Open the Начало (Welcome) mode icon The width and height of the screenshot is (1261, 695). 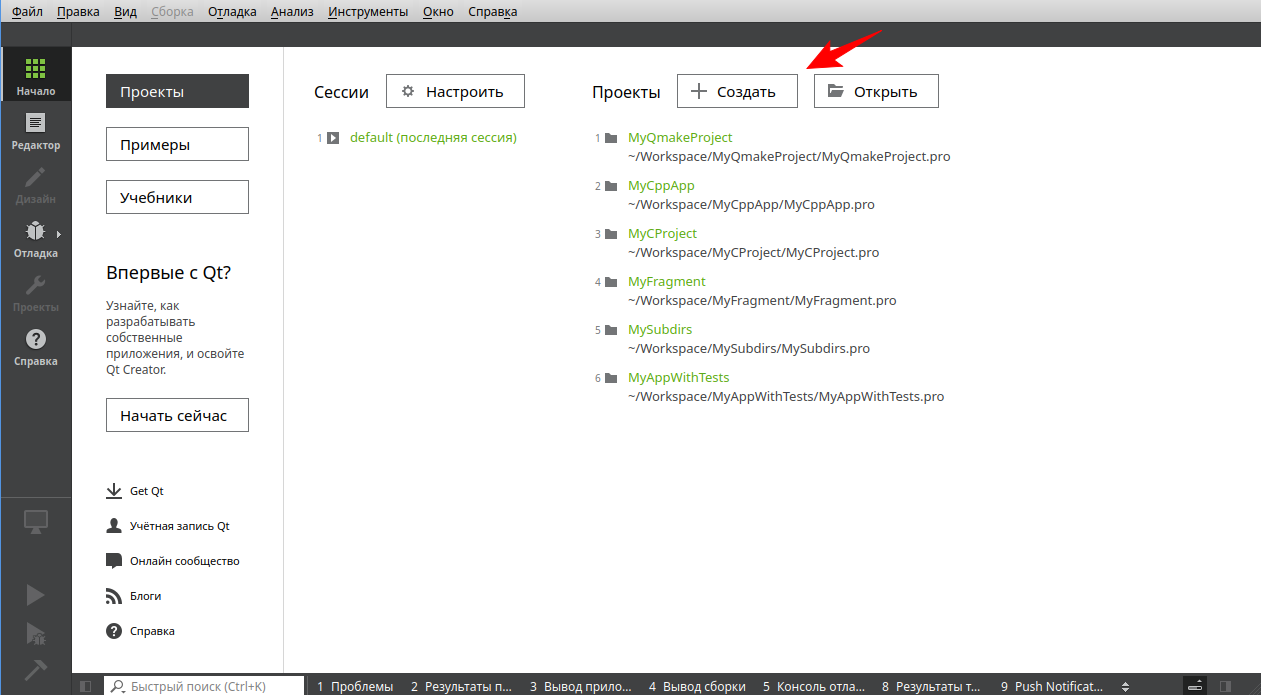click(36, 76)
